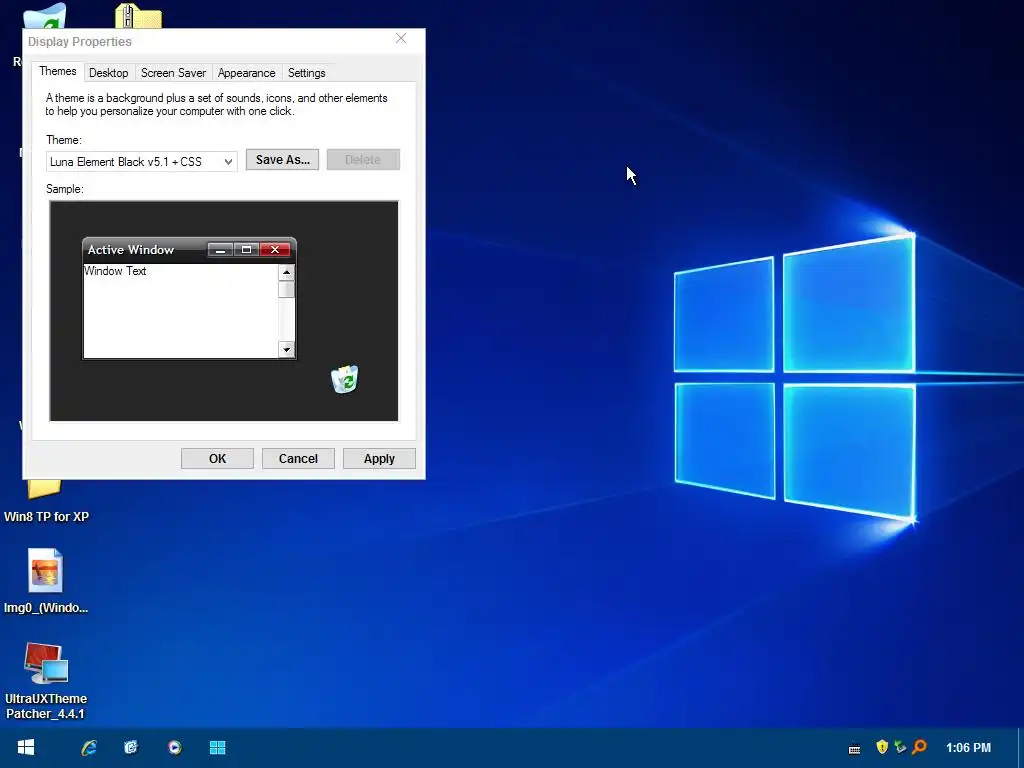
Task: Click the Active Window sample title bar
Action: (189, 249)
